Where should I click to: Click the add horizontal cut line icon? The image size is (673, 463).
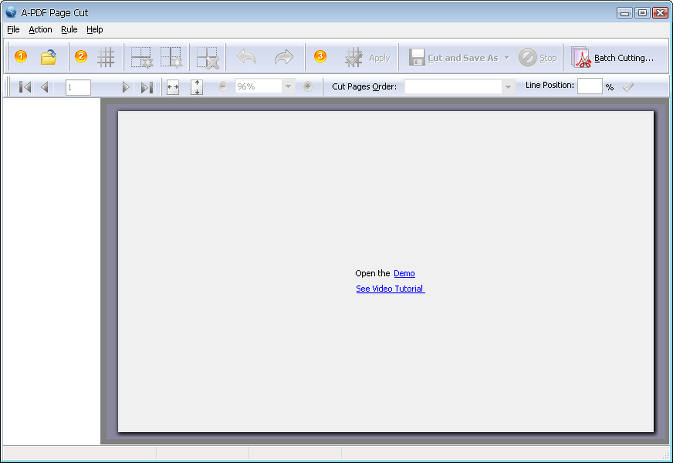142,58
